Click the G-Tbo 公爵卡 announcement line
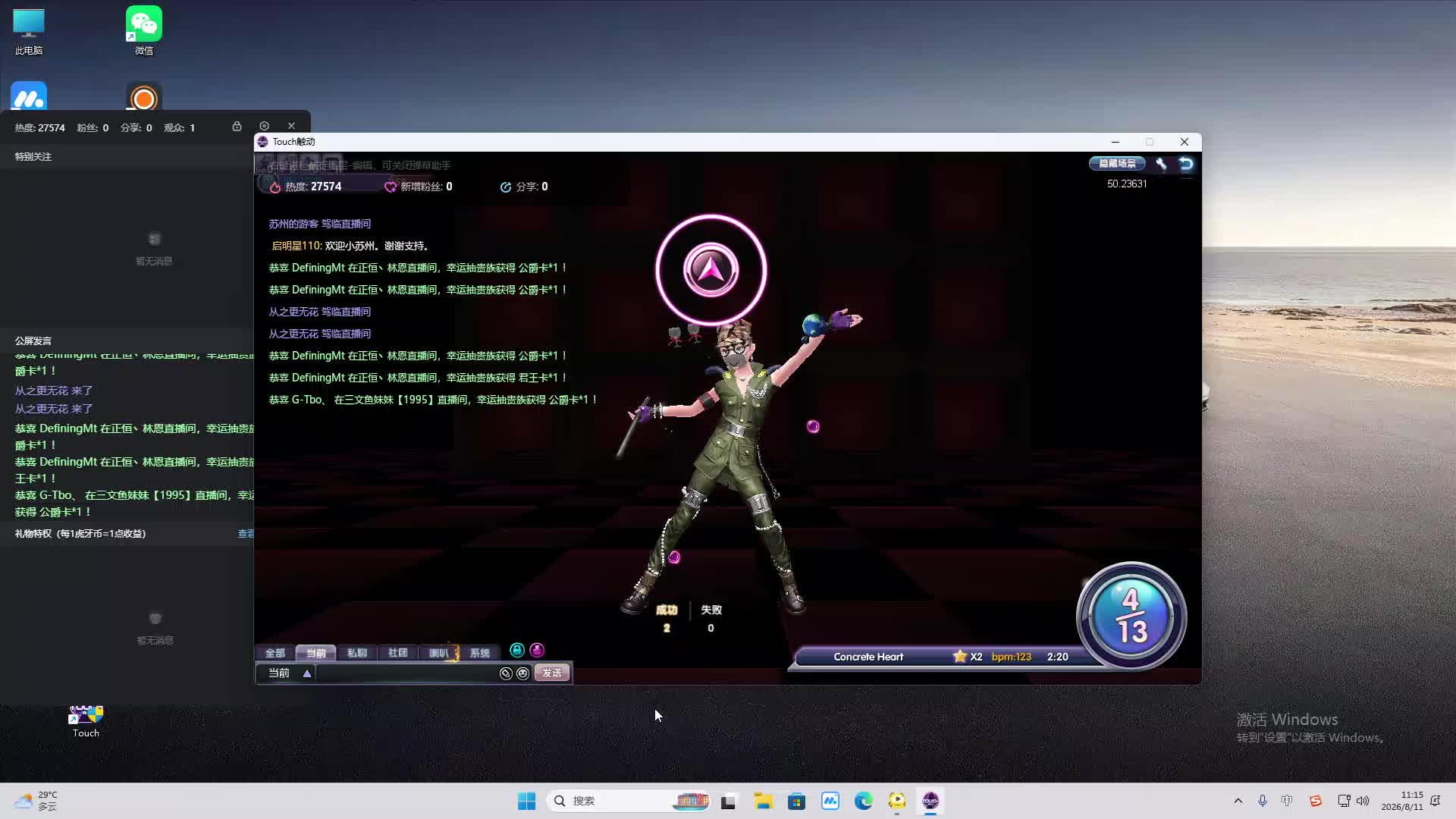 pyautogui.click(x=433, y=400)
